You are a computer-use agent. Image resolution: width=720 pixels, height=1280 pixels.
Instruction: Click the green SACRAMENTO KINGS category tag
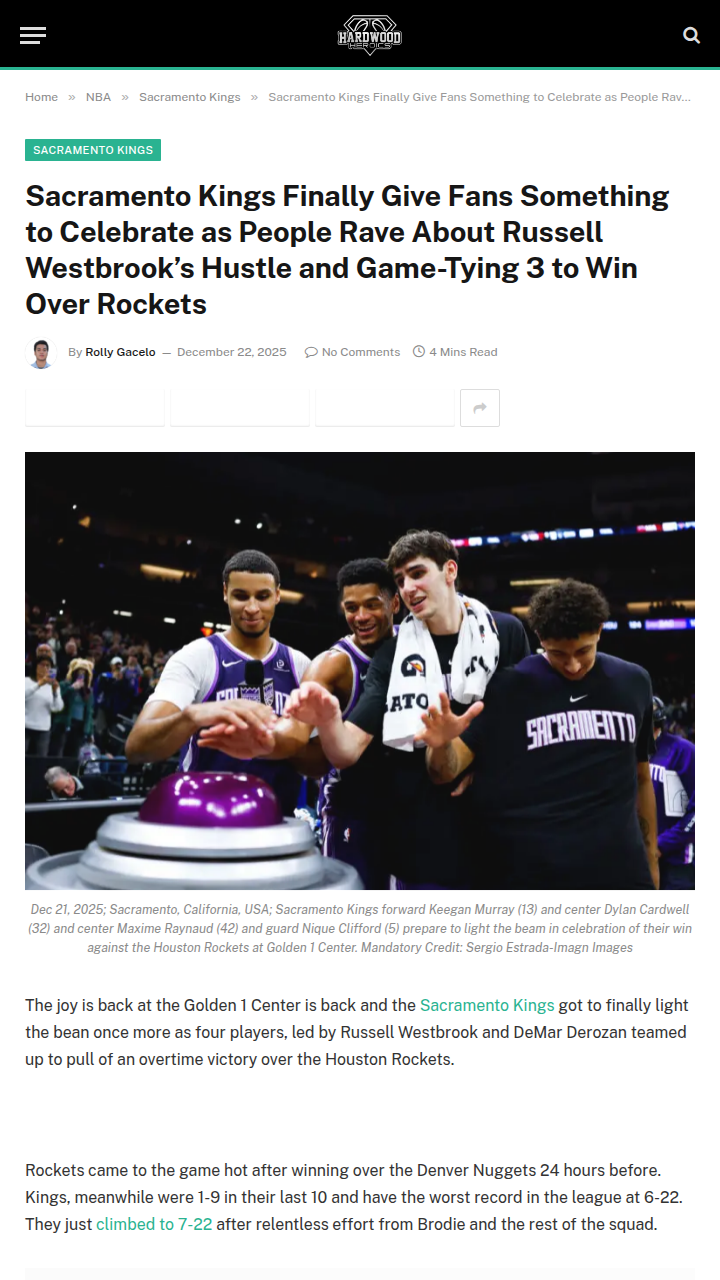tap(93, 150)
